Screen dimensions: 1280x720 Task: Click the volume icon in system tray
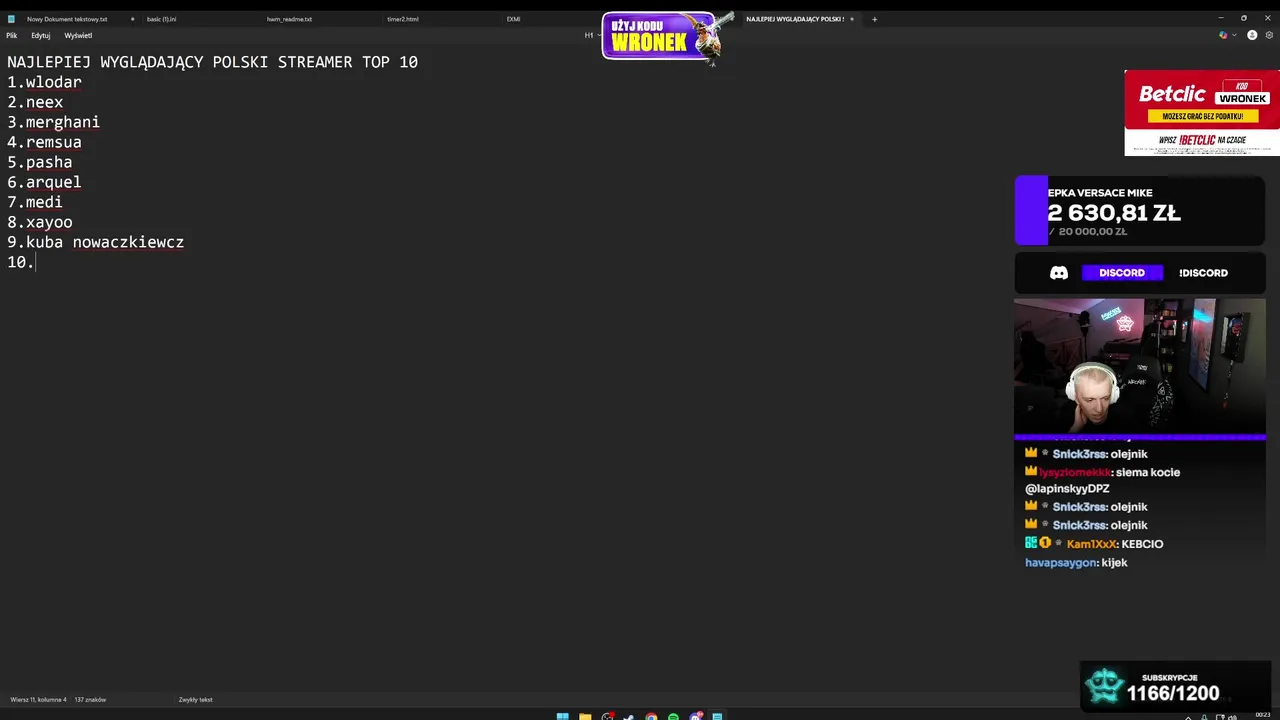point(1232,717)
